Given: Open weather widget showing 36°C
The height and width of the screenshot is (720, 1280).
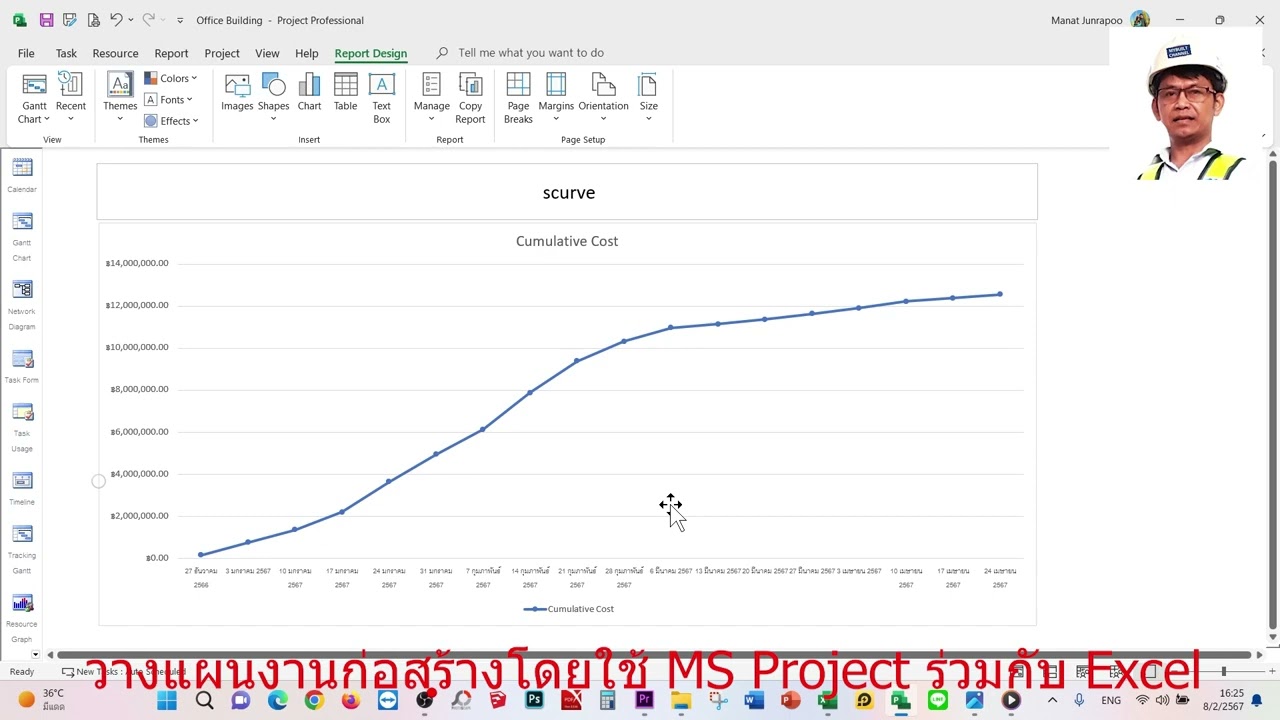Looking at the screenshot, I should pyautogui.click(x=42, y=699).
